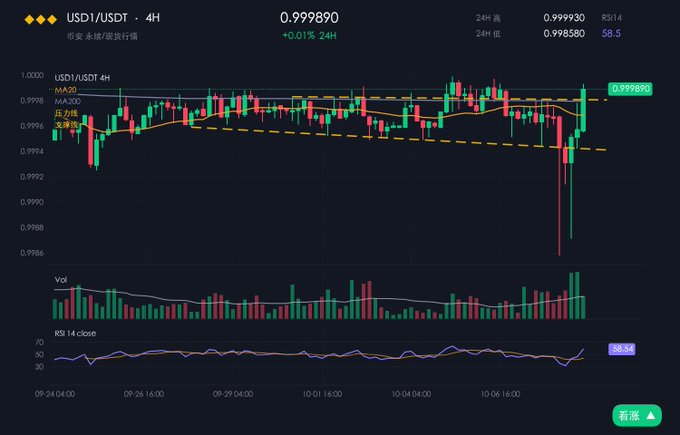Click the 24H low value 0.998580

[564, 33]
